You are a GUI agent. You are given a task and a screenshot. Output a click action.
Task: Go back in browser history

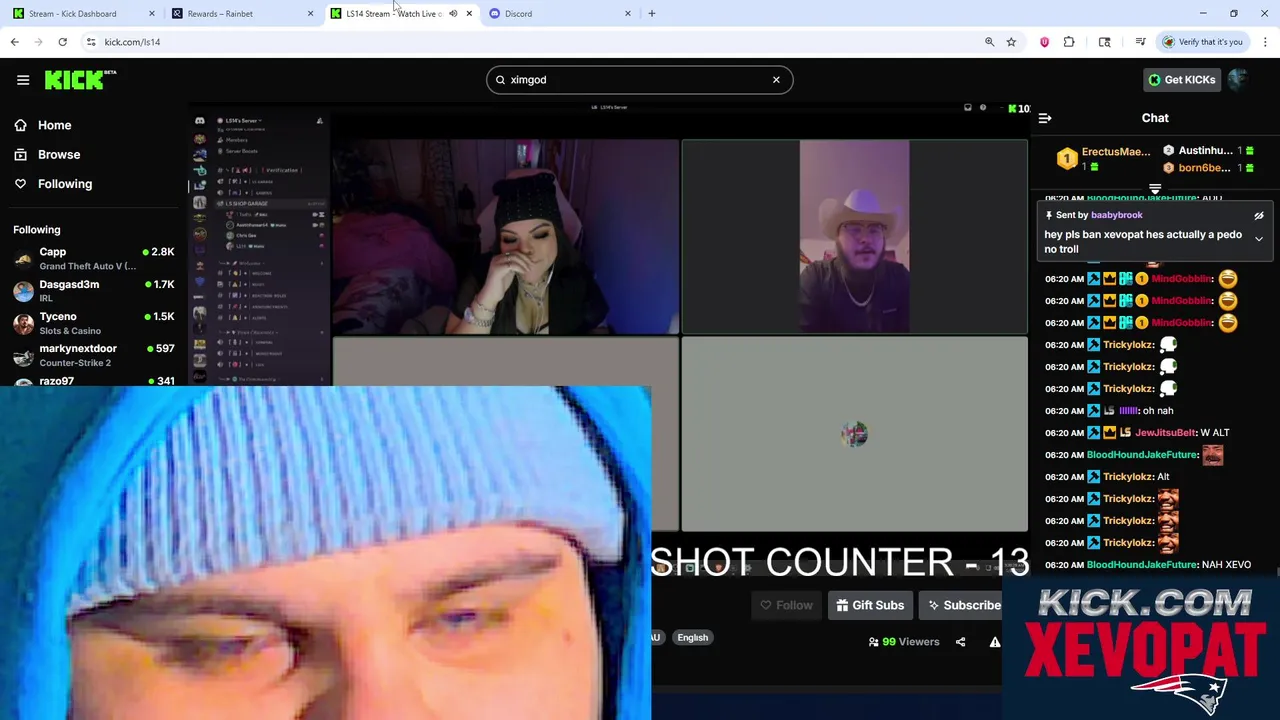[x=14, y=42]
